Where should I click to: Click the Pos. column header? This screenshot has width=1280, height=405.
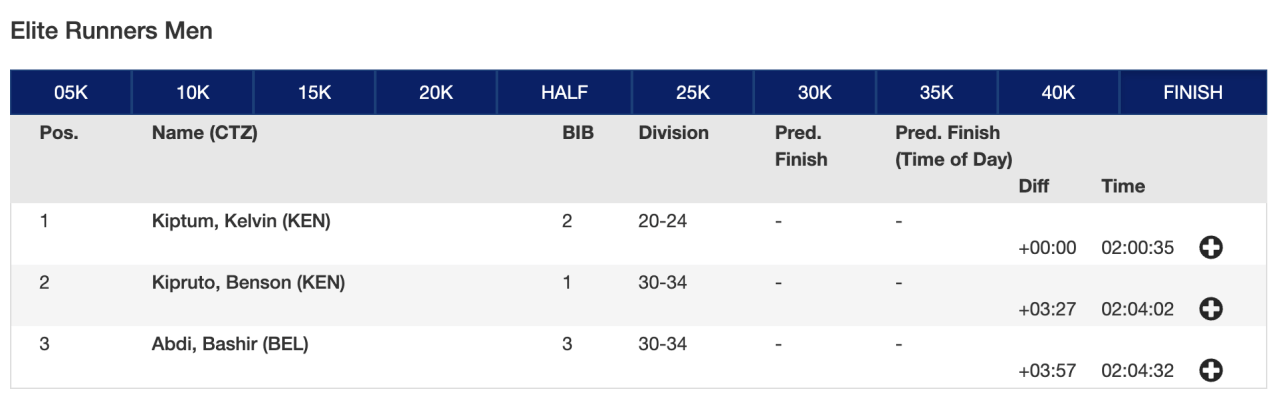tap(58, 133)
